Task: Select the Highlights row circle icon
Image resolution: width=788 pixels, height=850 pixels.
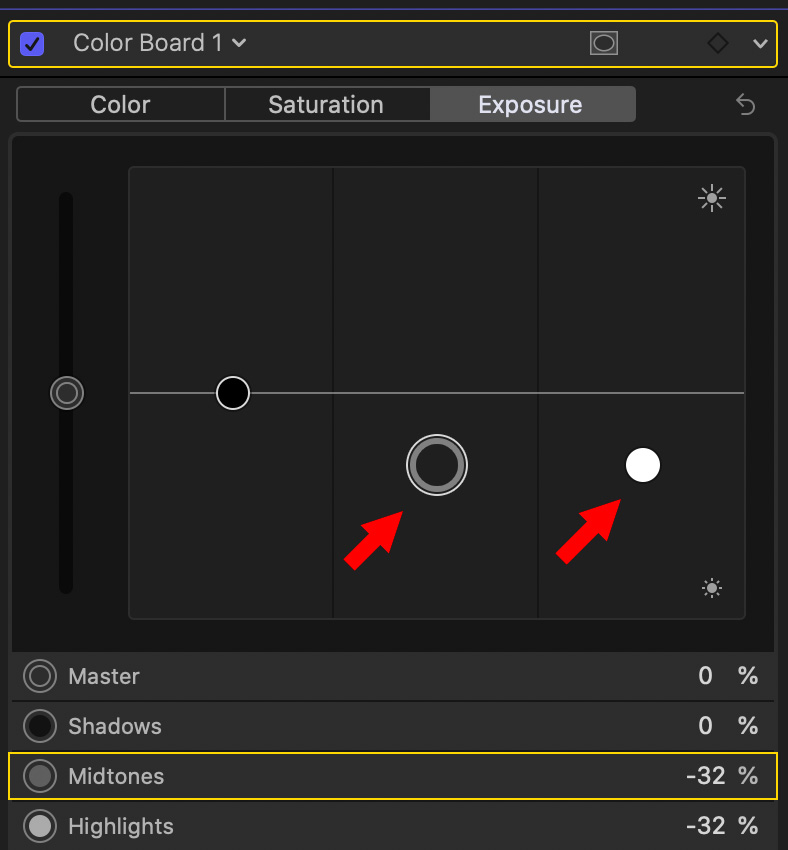Action: [x=41, y=826]
